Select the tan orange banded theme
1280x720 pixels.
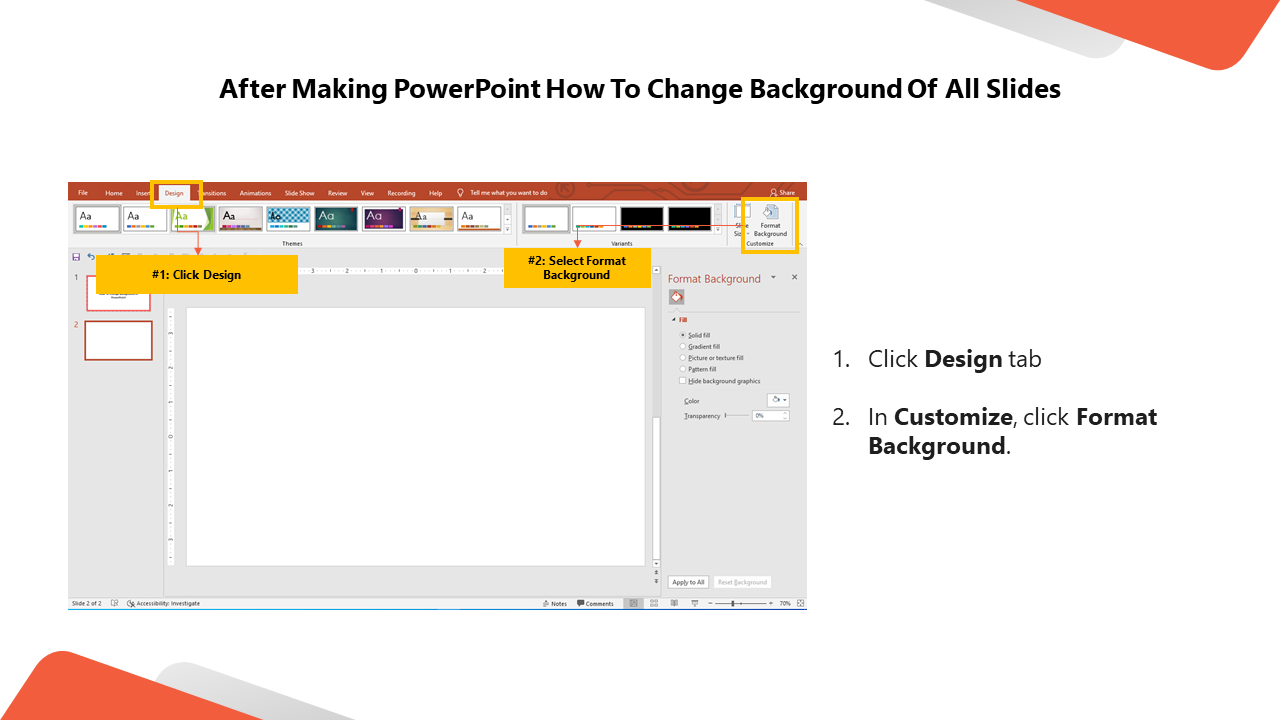tap(431, 218)
